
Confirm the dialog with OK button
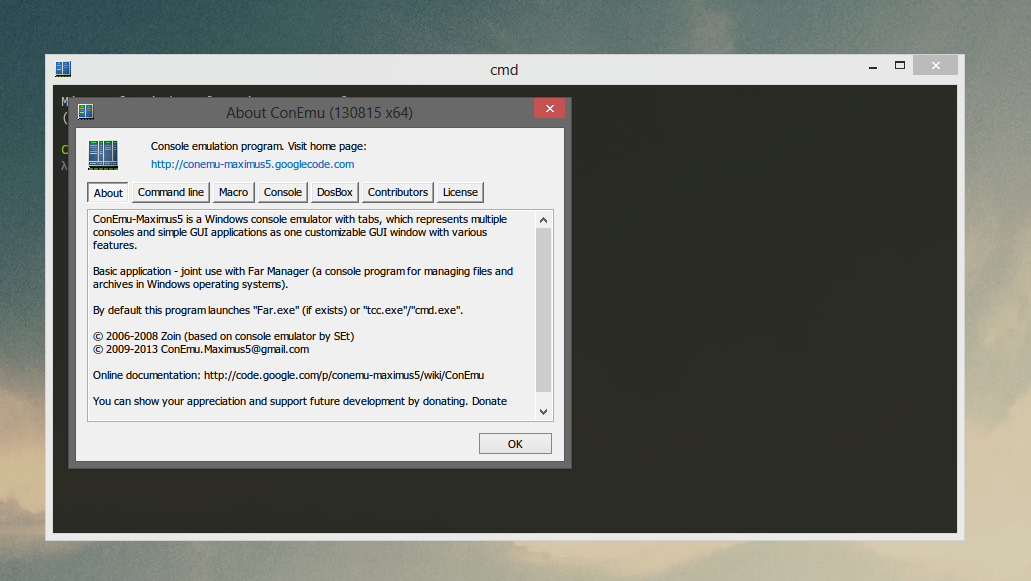(516, 444)
